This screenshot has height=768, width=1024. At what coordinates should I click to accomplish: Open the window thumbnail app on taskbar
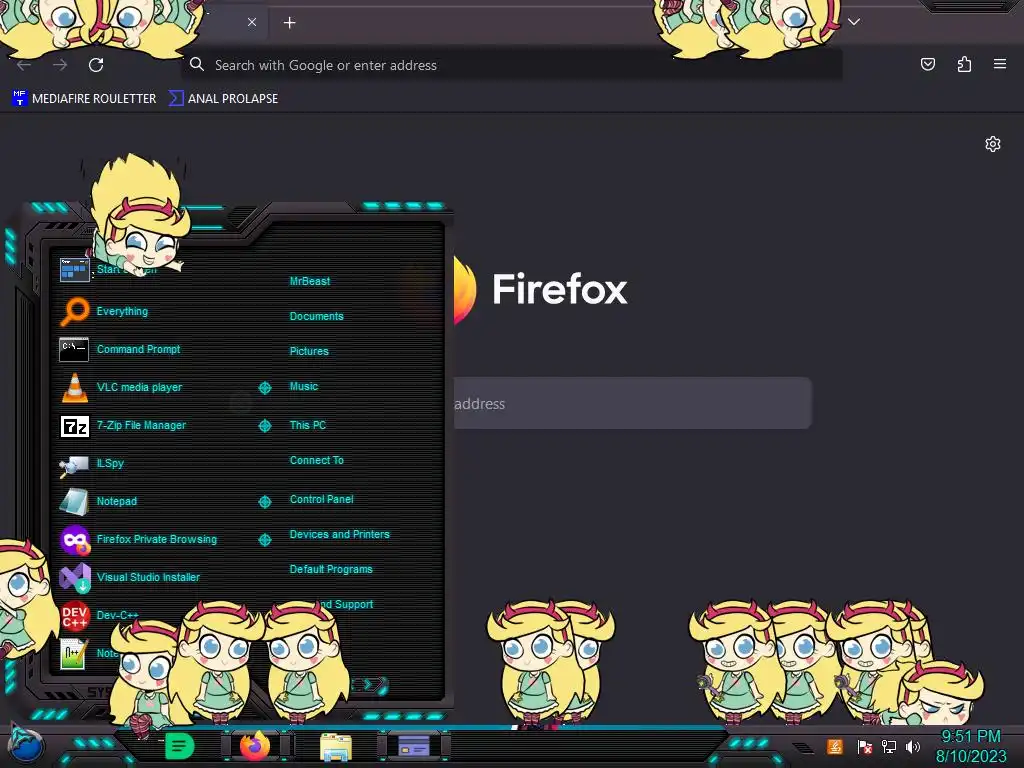pyautogui.click(x=414, y=745)
